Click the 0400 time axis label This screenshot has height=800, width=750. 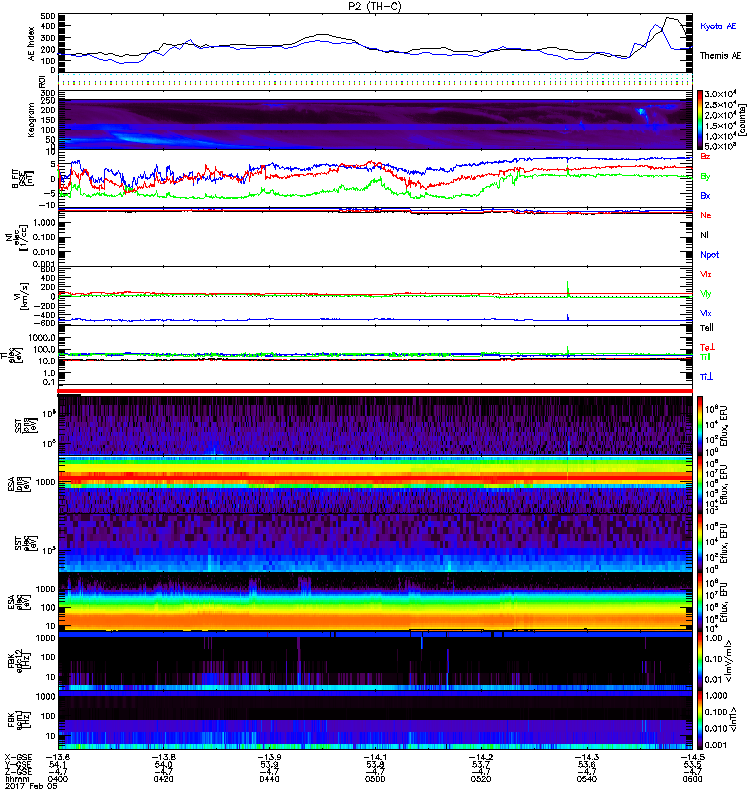(x=58, y=779)
